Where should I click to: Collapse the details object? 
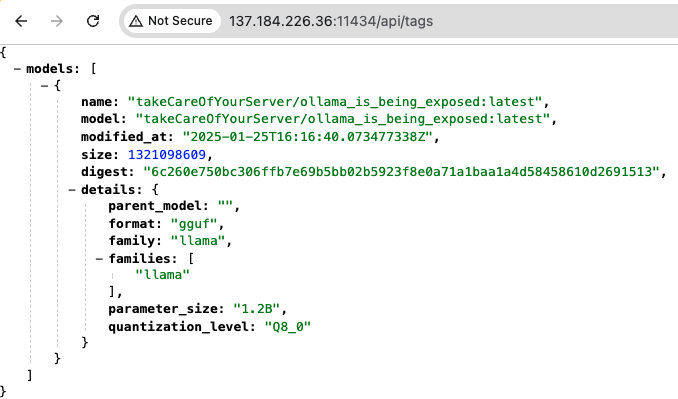point(72,189)
